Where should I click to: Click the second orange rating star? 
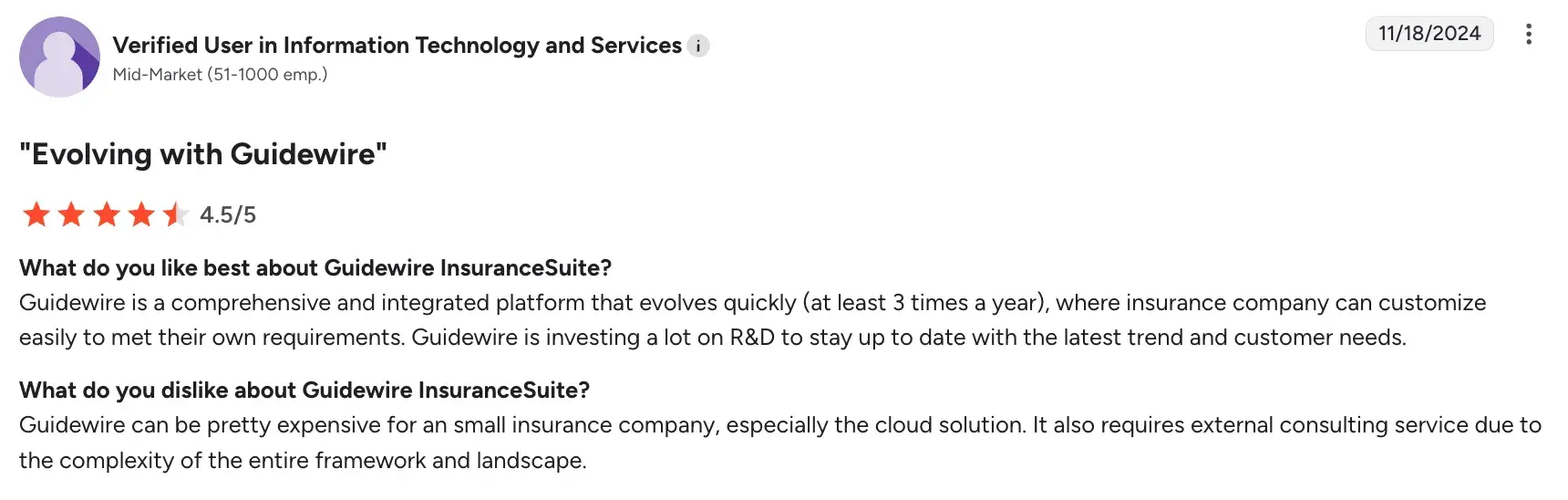[x=71, y=215]
